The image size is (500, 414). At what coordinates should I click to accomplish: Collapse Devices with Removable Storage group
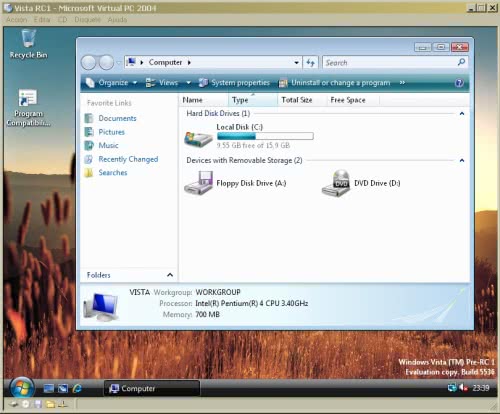coord(462,160)
